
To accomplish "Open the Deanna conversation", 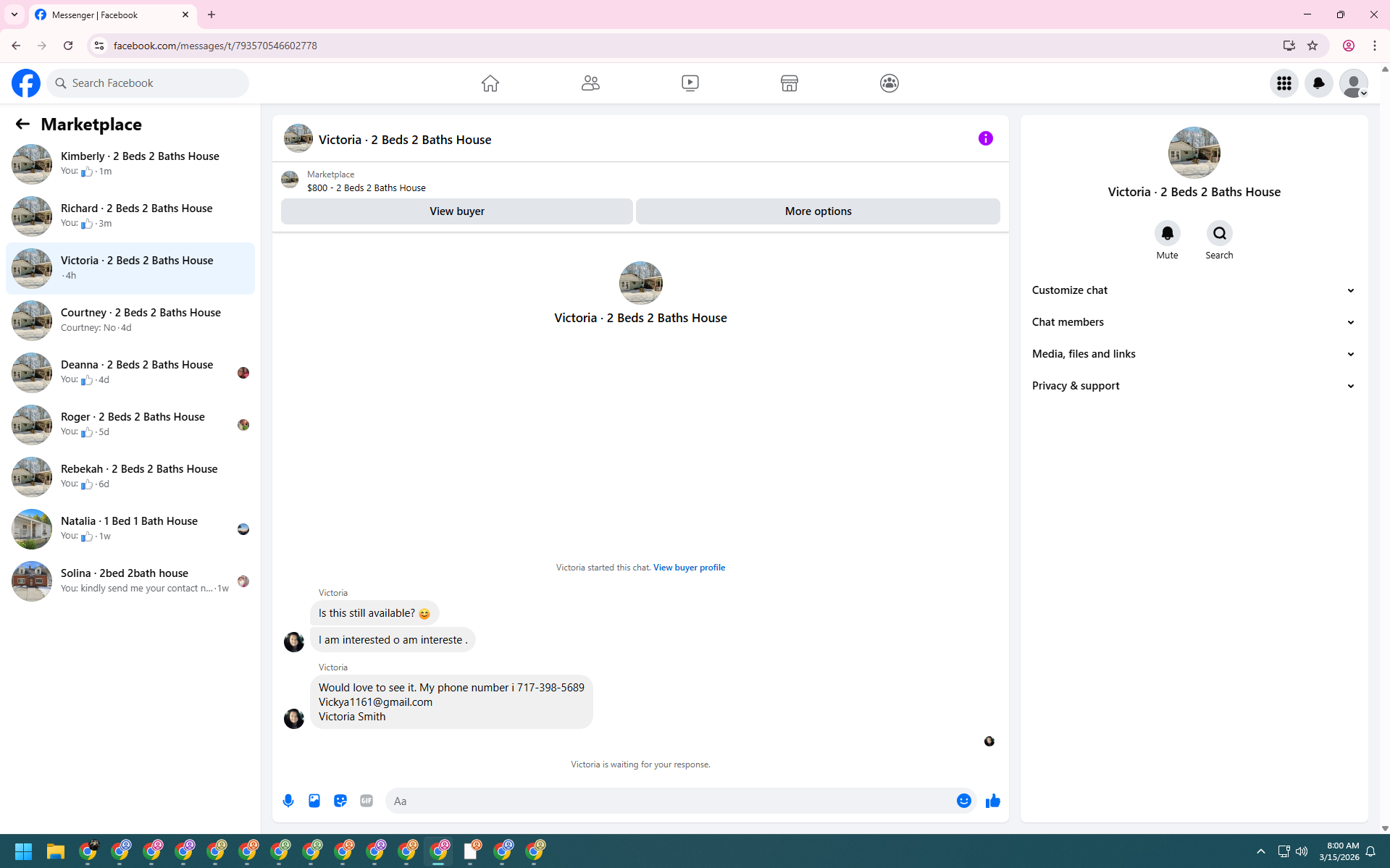I will [130, 372].
